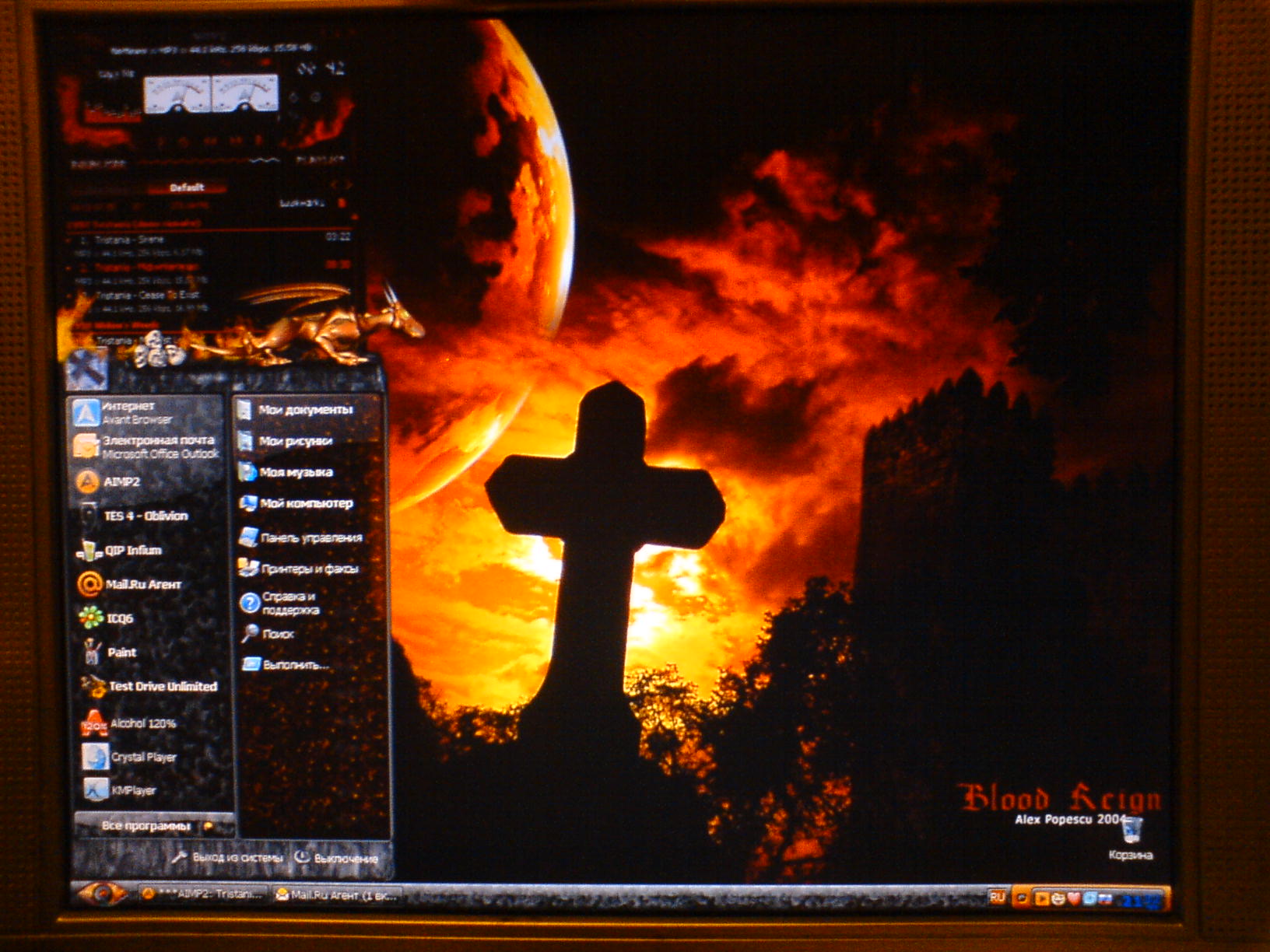Switch to Mail.Ru Агент taskbar window
This screenshot has width=1270, height=952.
coord(338,895)
